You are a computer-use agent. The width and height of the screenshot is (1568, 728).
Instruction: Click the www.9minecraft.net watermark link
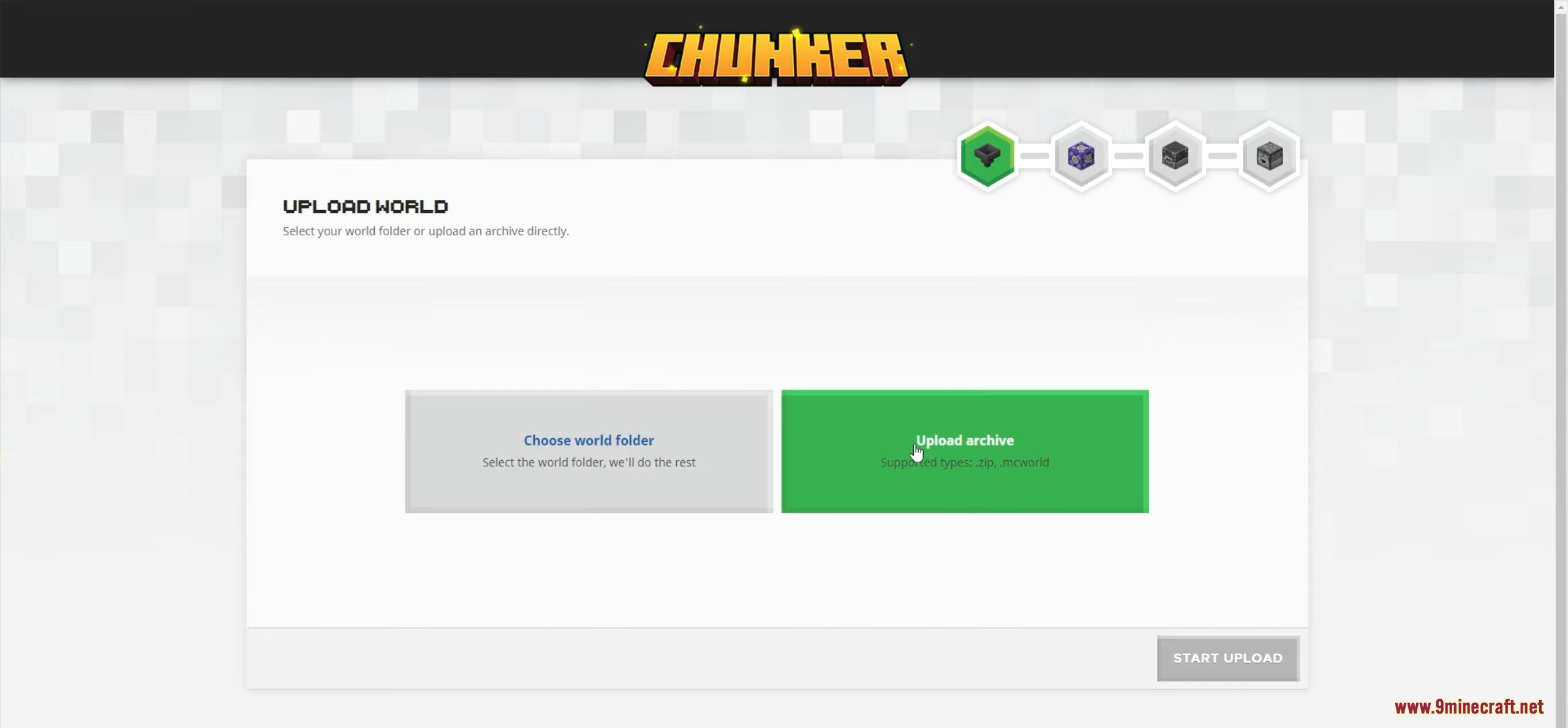click(x=1469, y=707)
